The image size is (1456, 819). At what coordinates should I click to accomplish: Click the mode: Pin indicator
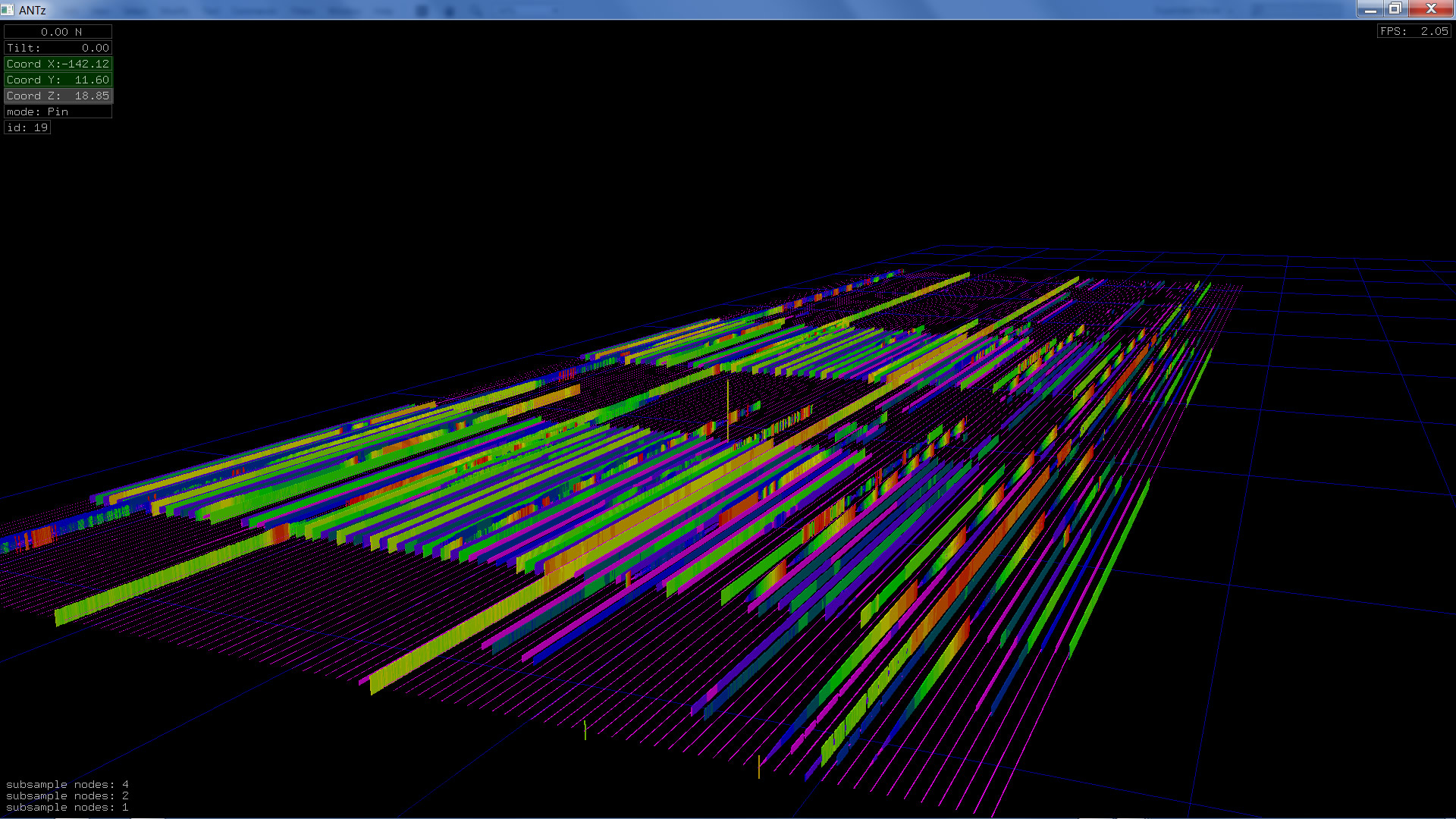[x=58, y=111]
